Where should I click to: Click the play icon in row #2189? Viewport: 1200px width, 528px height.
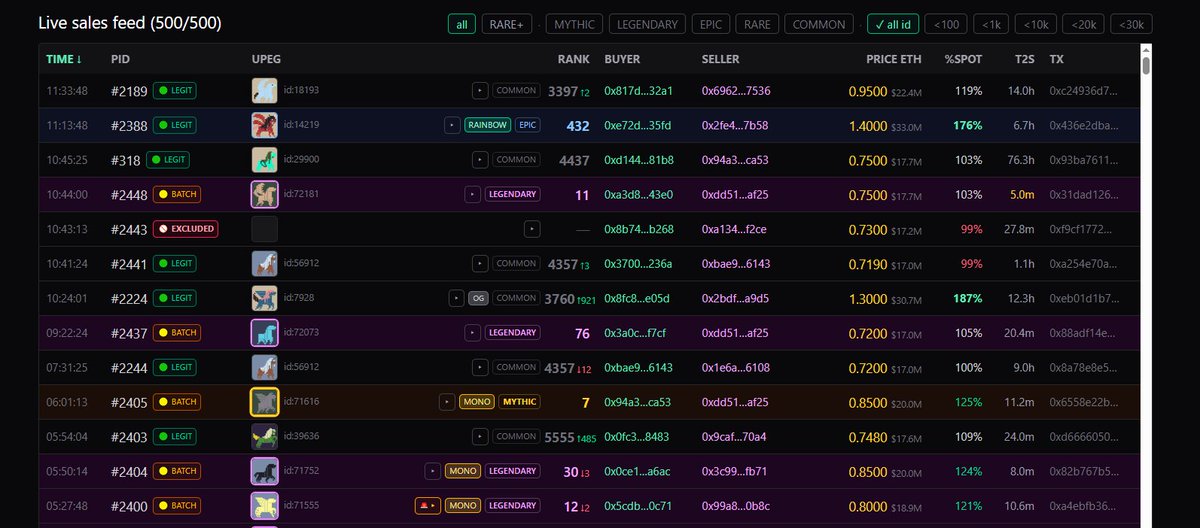coord(480,91)
